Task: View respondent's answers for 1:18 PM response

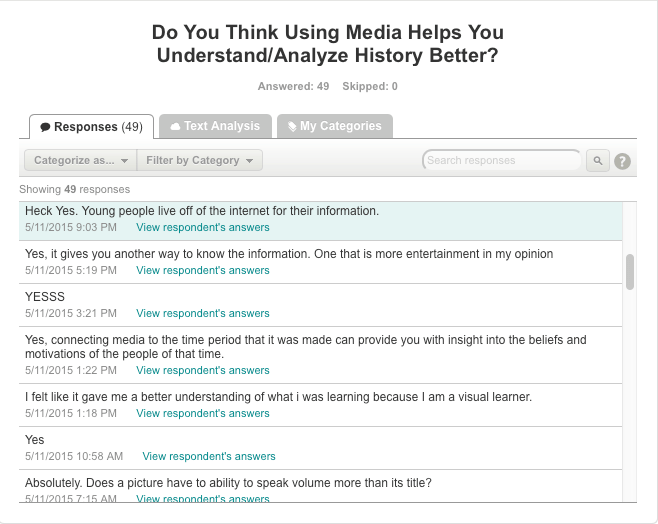Action: coord(203,413)
